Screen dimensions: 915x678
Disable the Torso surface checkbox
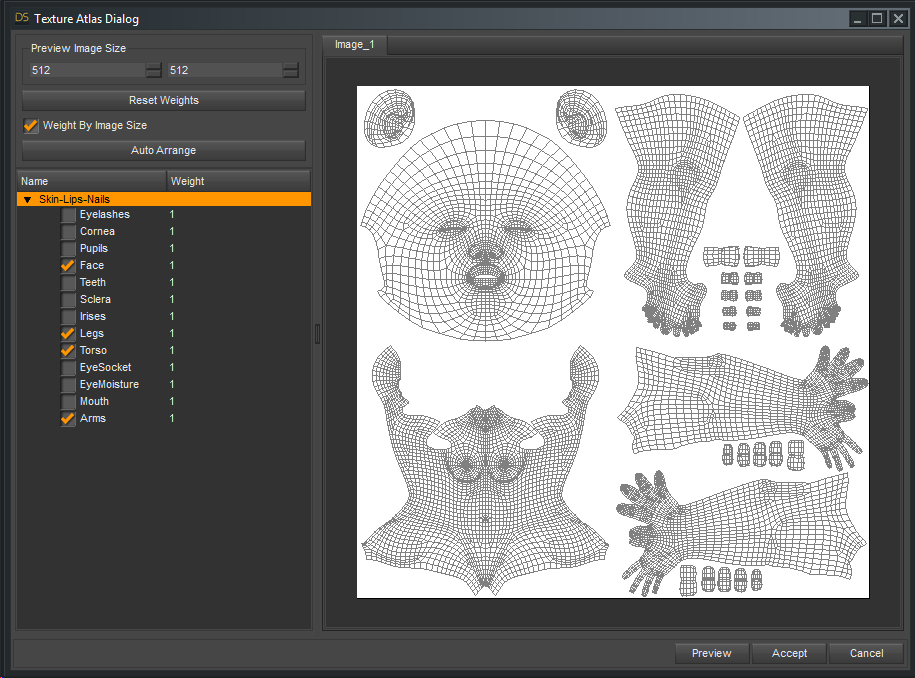pyautogui.click(x=68, y=350)
